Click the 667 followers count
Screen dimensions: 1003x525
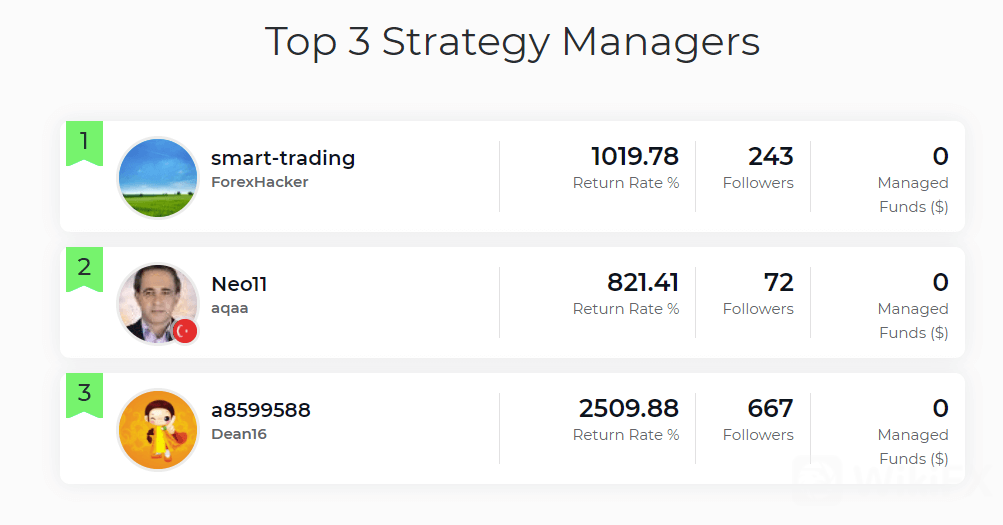tap(770, 409)
